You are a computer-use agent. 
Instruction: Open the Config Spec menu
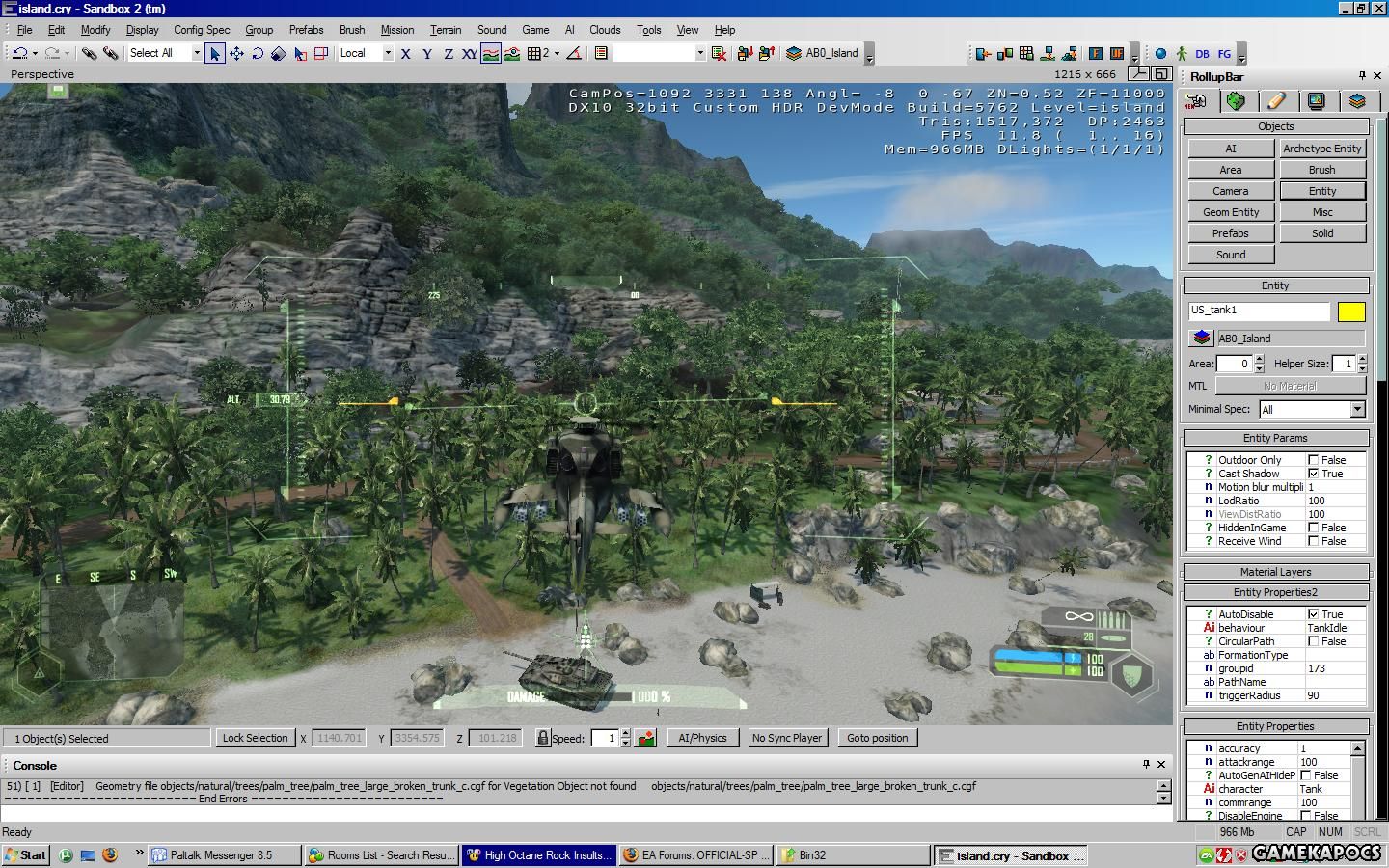tap(202, 30)
